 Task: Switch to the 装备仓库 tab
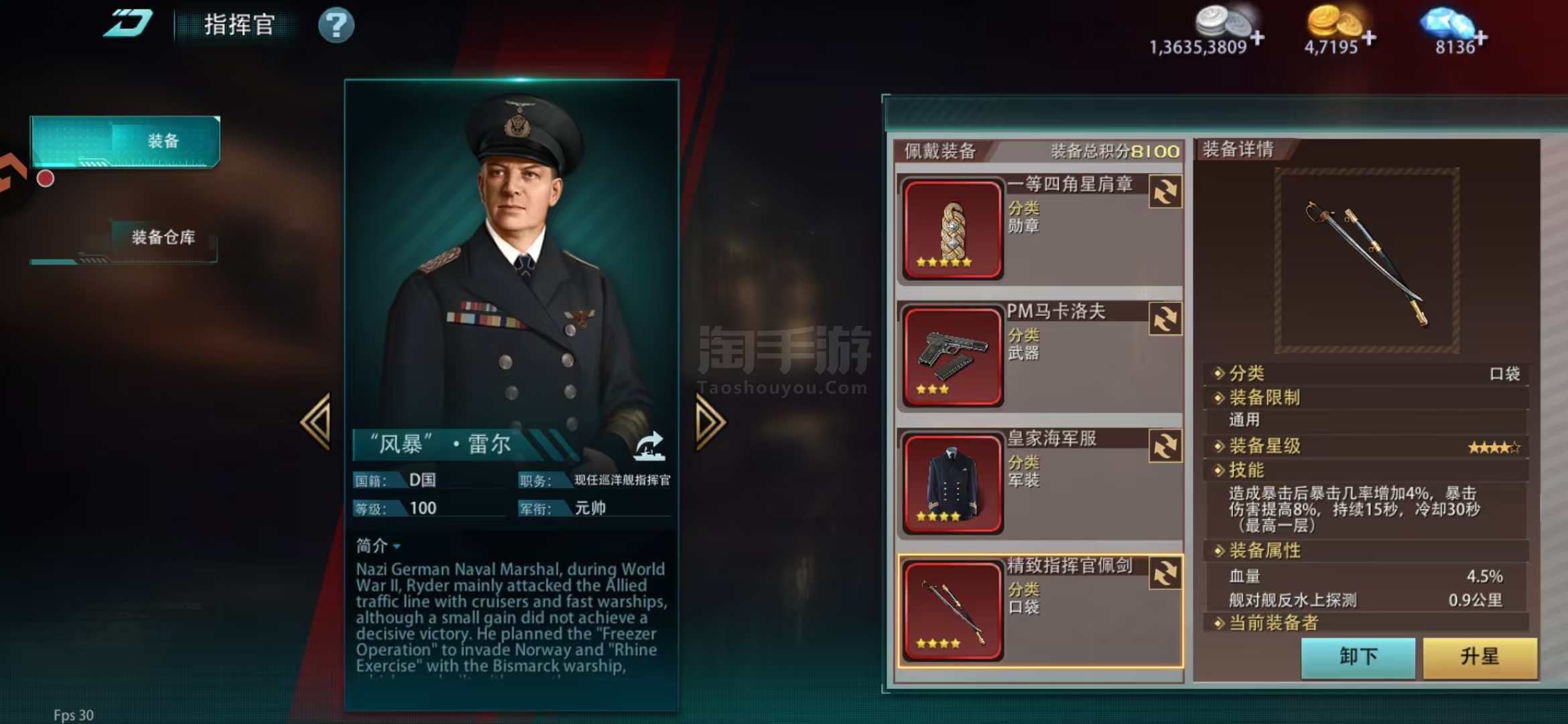pos(125,239)
